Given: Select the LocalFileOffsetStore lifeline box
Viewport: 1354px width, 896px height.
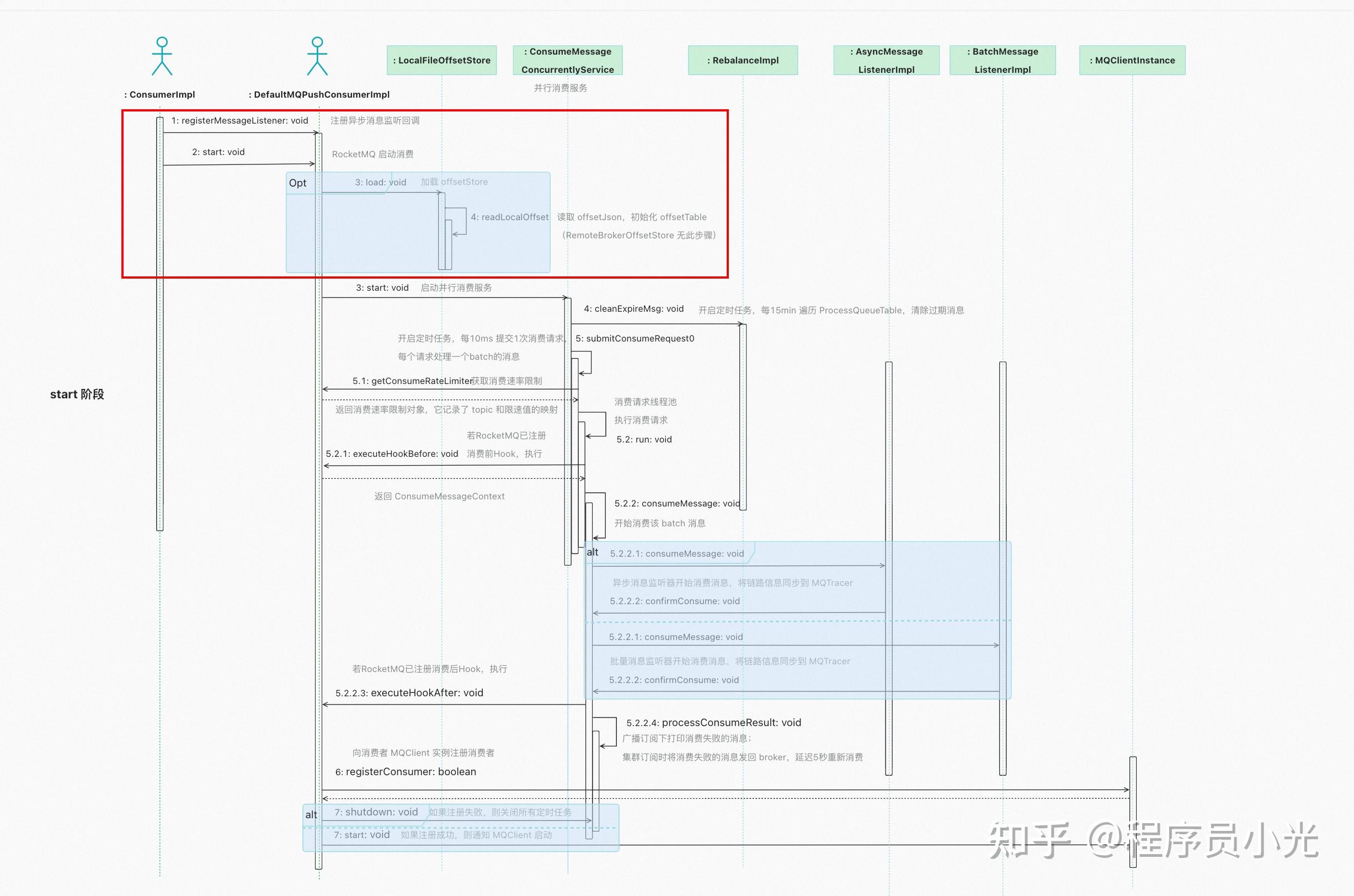Looking at the screenshot, I should pos(441,60).
